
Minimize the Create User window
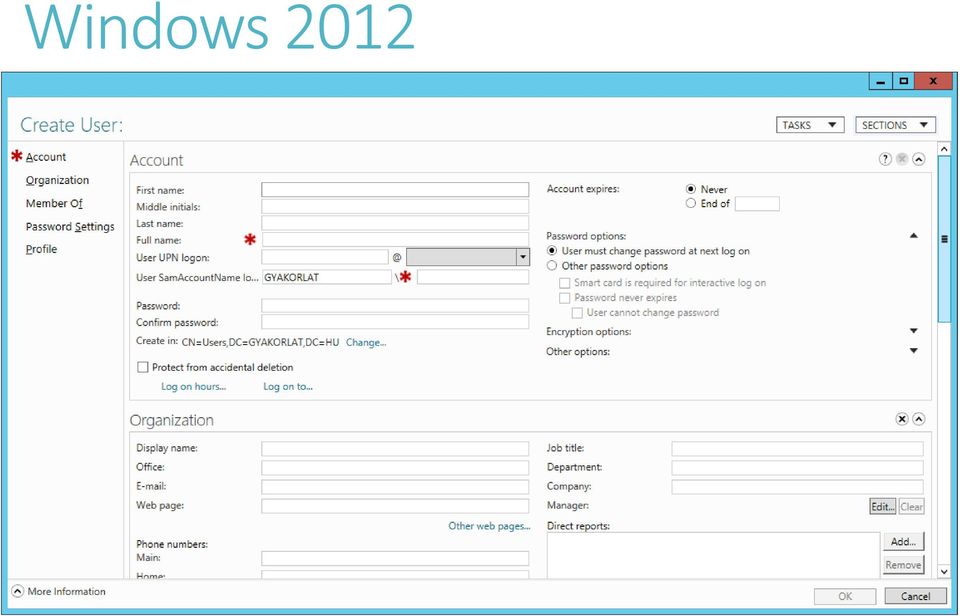[x=880, y=81]
